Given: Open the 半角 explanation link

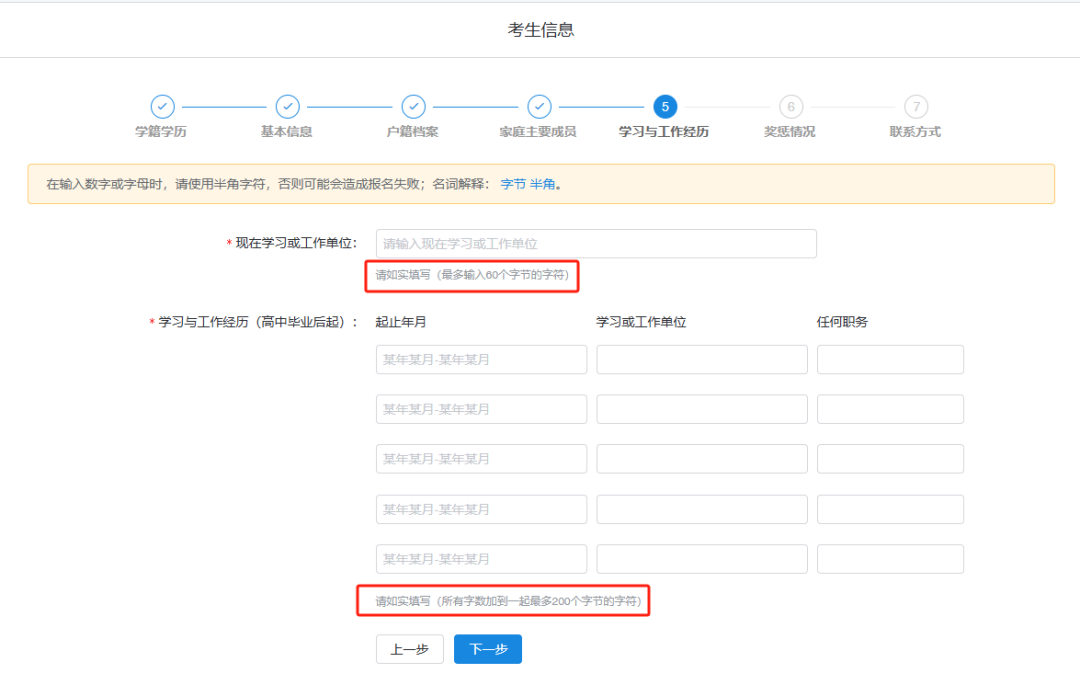Looking at the screenshot, I should point(542,184).
